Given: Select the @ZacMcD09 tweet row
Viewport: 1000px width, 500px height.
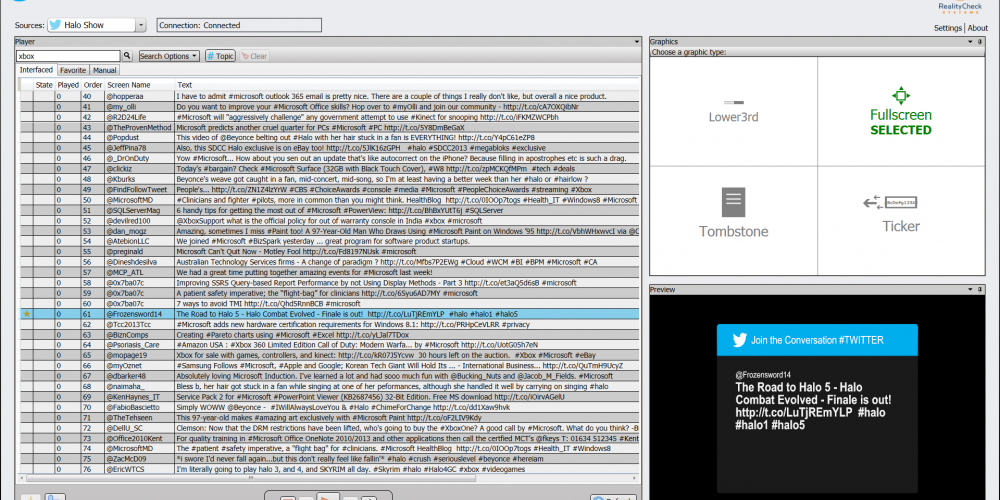Looking at the screenshot, I should (x=330, y=459).
